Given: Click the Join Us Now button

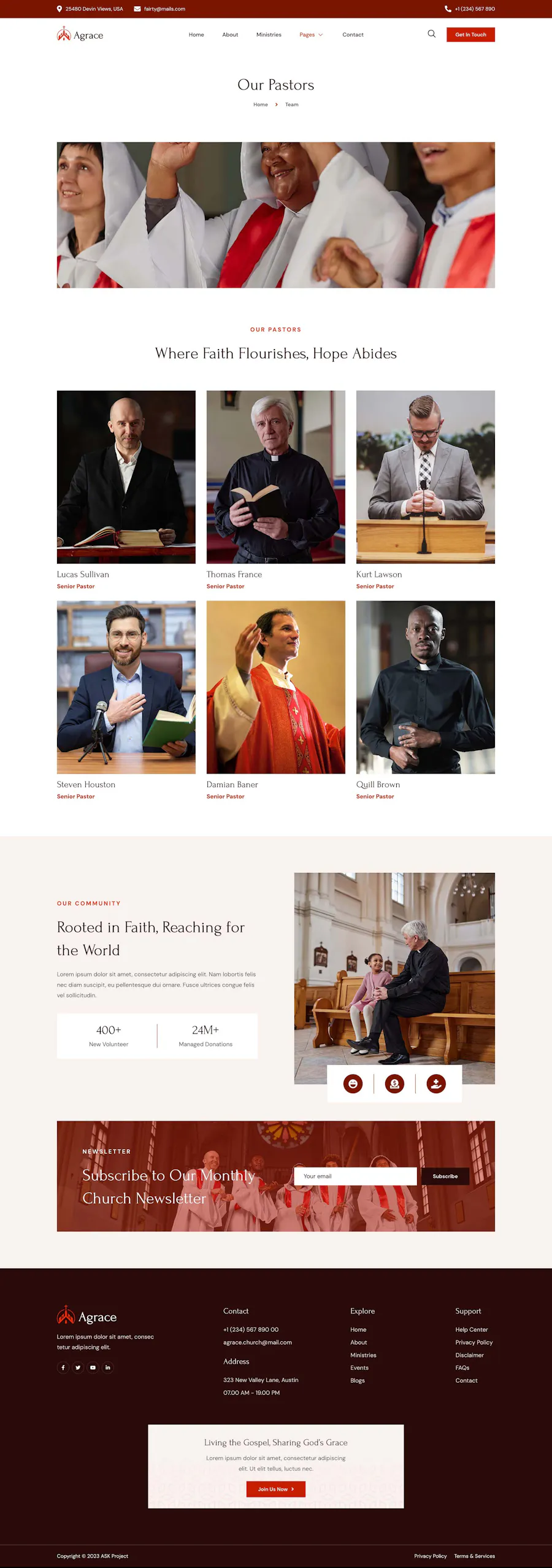Looking at the screenshot, I should 276,1489.
